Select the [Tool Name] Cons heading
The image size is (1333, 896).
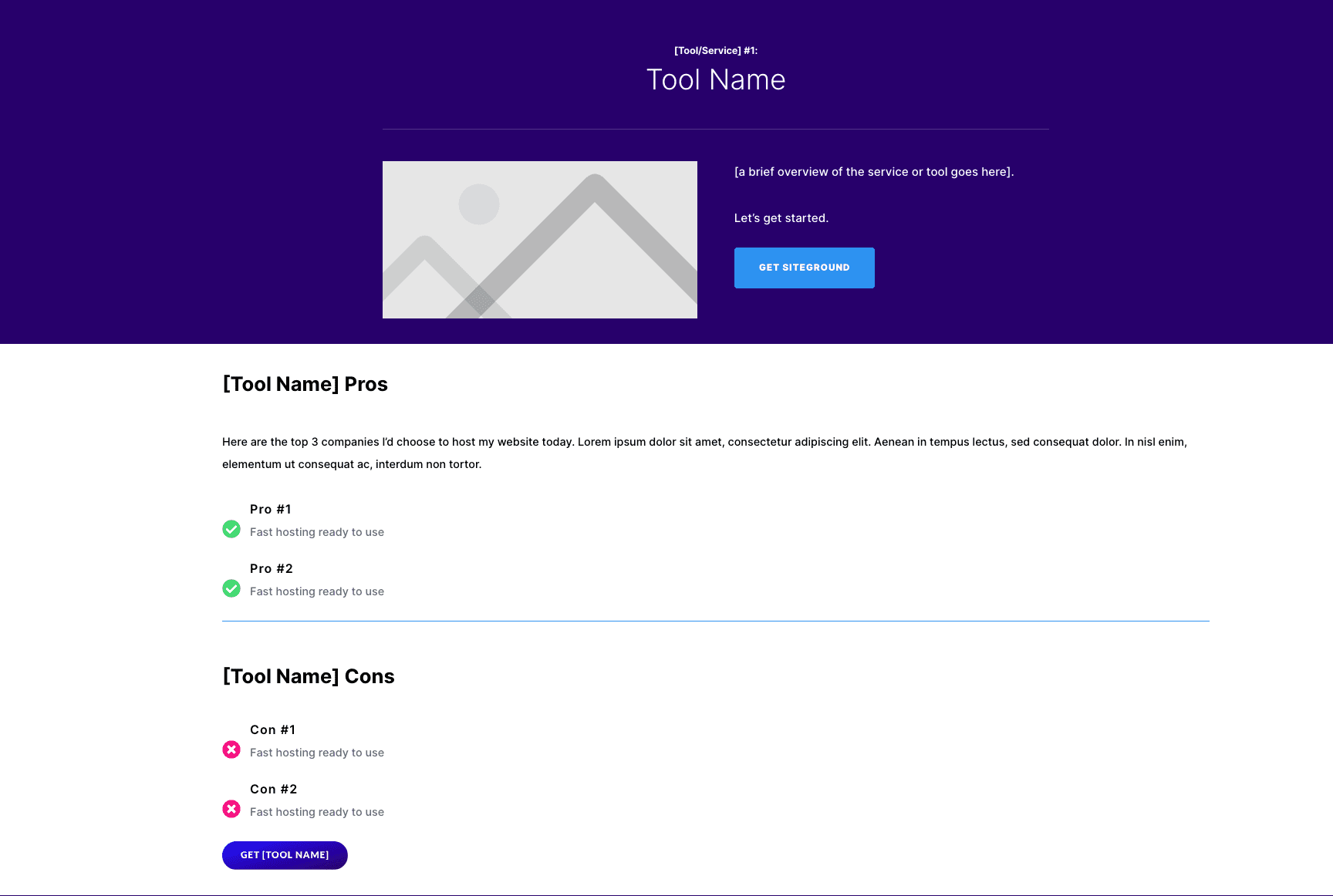[308, 675]
